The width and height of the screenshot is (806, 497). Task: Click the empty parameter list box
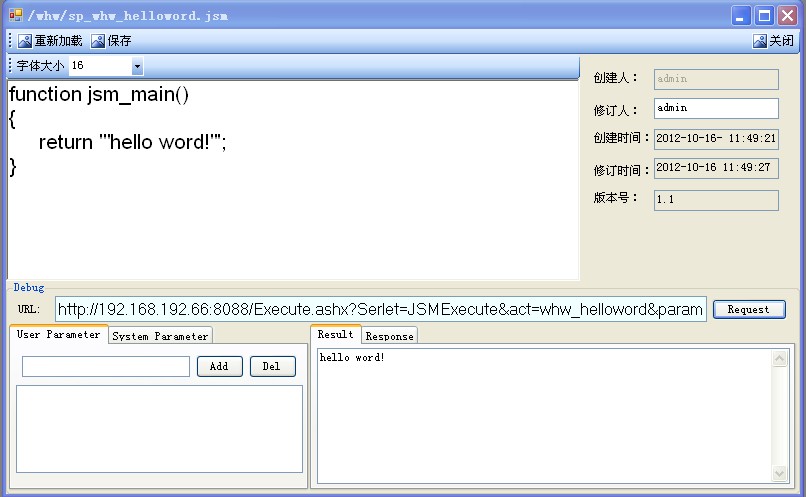point(159,429)
